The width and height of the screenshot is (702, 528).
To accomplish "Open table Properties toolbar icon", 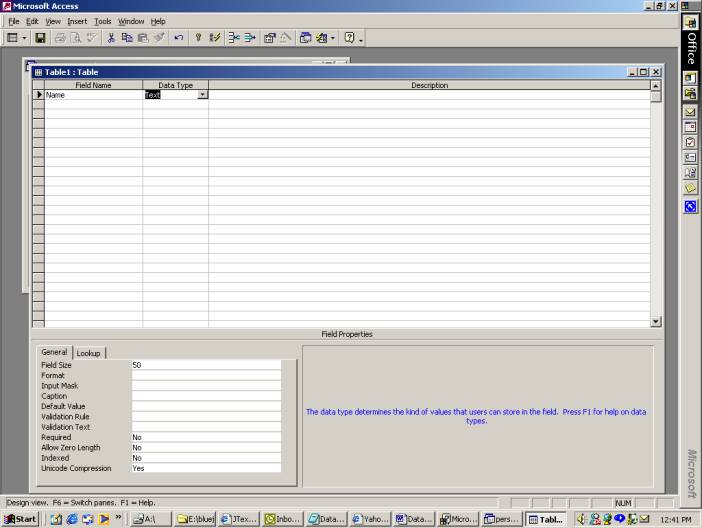I will 270,38.
